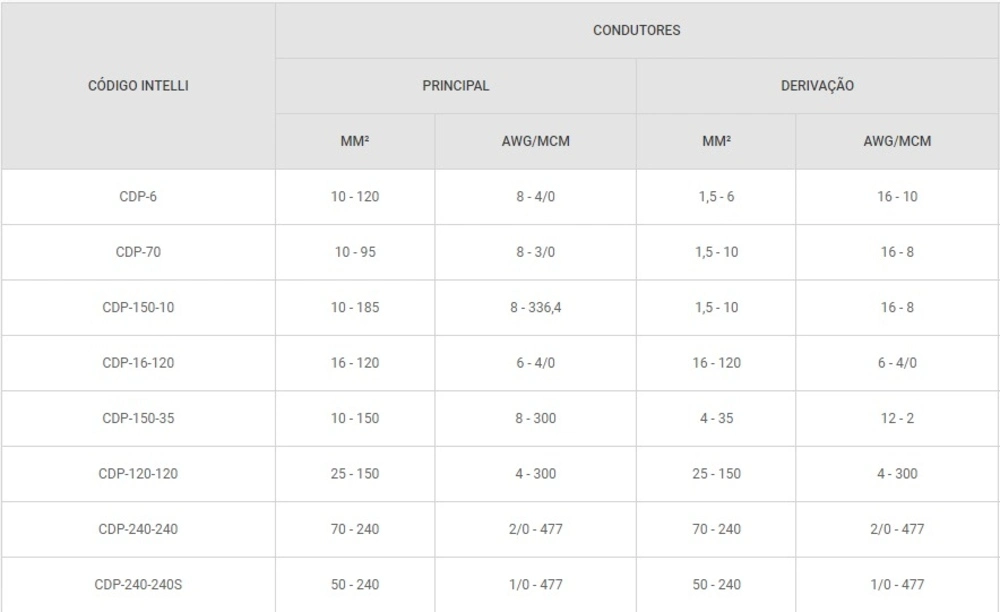Image resolution: width=1000 pixels, height=612 pixels.
Task: Click the 8 - 336,4 AWG/MCM value
Action: click(x=535, y=307)
